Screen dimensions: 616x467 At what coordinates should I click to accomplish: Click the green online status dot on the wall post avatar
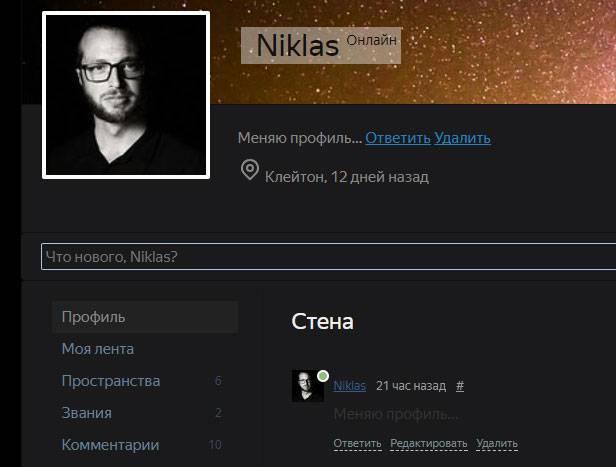tap(323, 376)
